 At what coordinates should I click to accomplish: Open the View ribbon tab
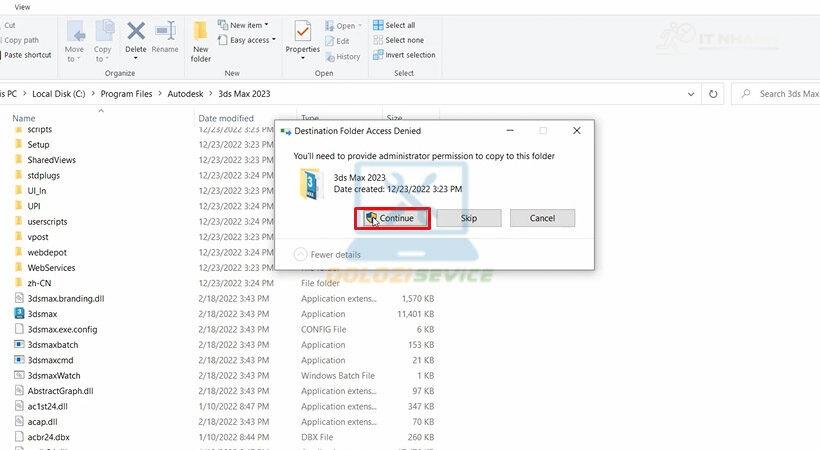22,7
